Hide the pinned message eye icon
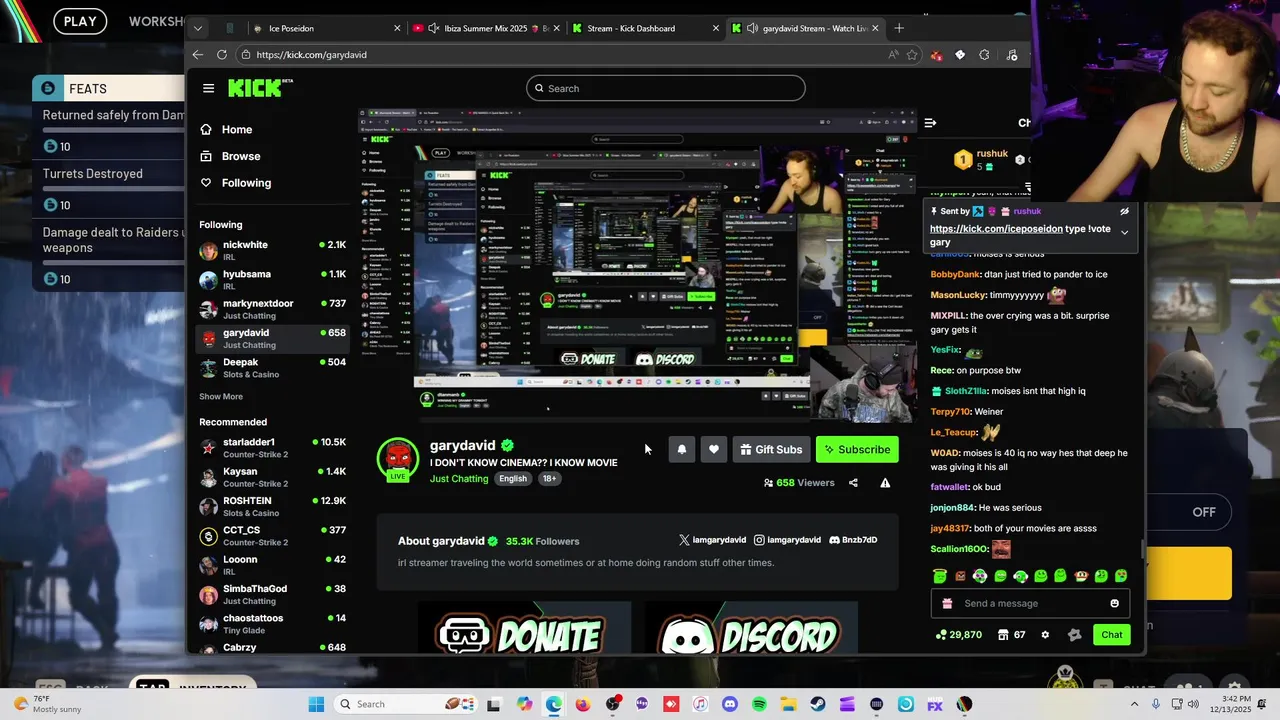Screen dimensions: 1280x720 (x=1124, y=212)
